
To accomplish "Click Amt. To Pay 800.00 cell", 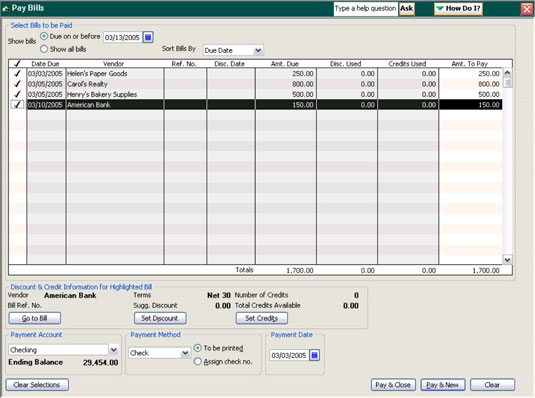I will click(471, 84).
